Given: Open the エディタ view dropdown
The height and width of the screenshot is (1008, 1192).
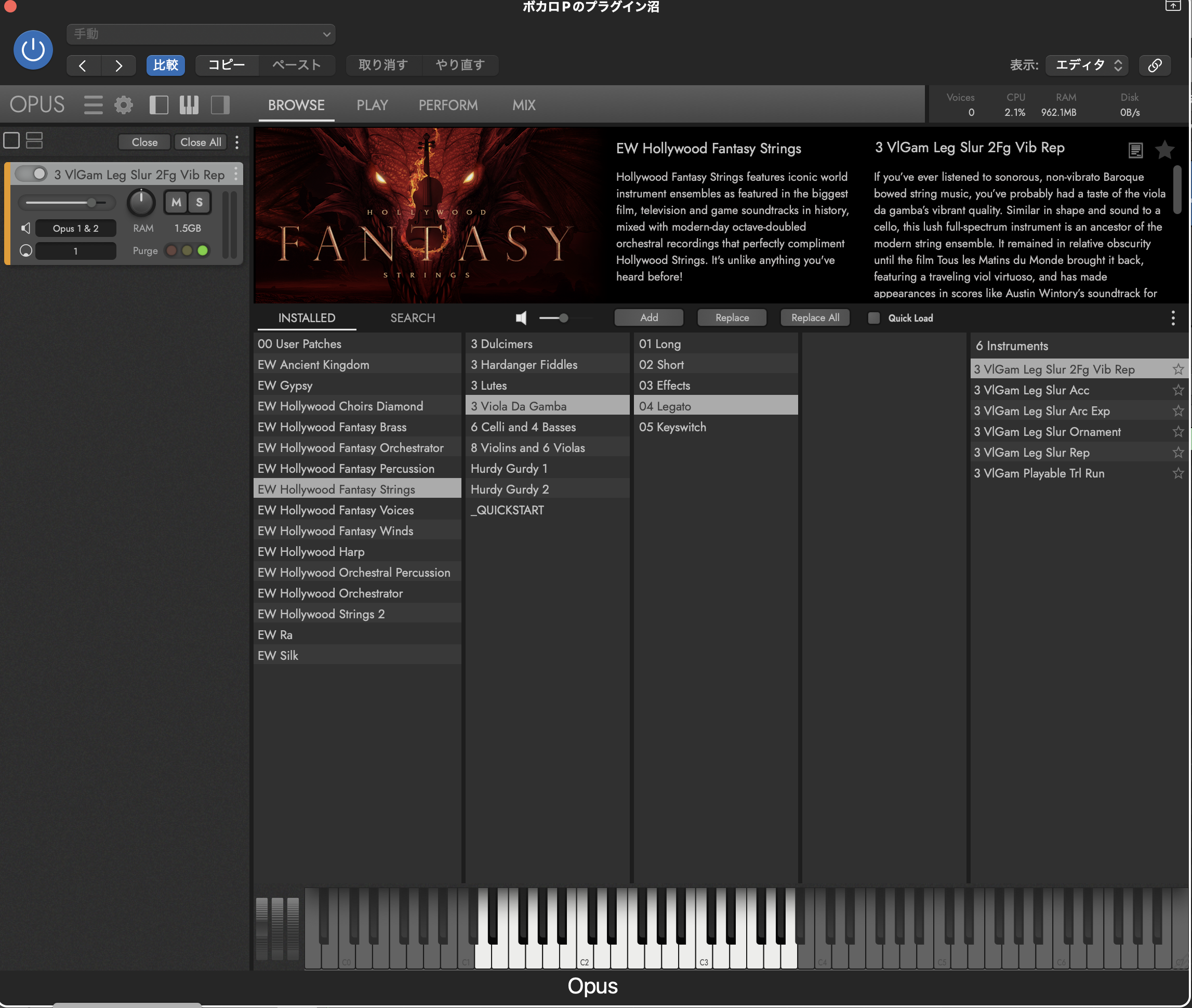Looking at the screenshot, I should coord(1087,65).
